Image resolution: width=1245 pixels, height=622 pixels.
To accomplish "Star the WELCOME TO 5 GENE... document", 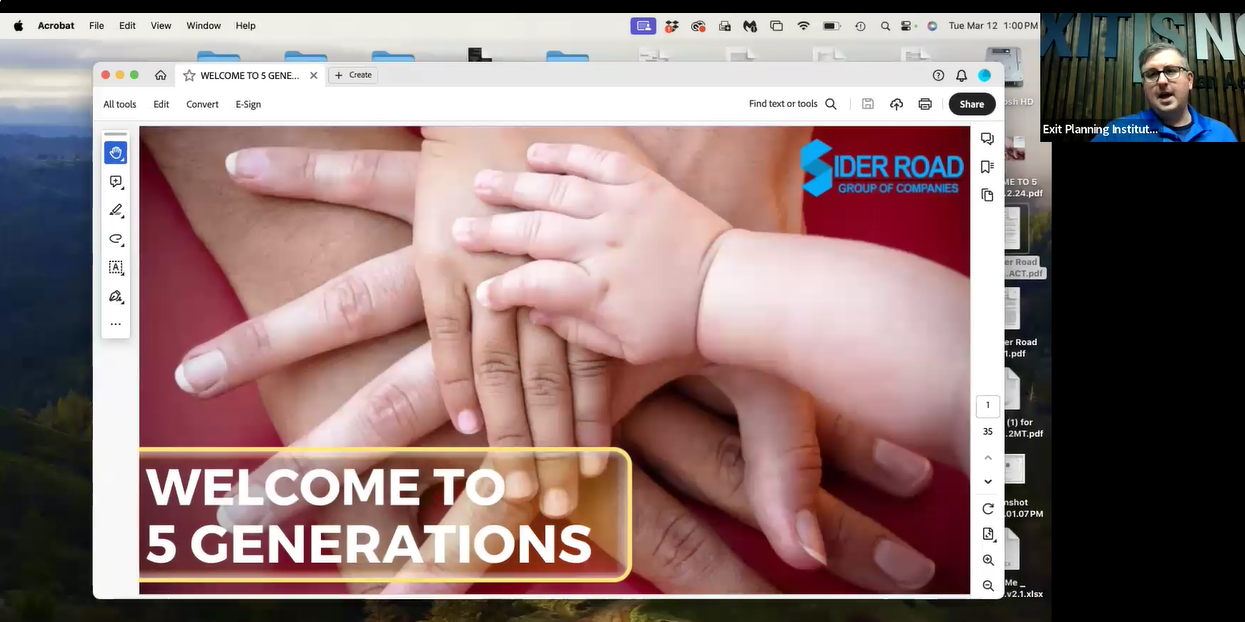I will [189, 75].
